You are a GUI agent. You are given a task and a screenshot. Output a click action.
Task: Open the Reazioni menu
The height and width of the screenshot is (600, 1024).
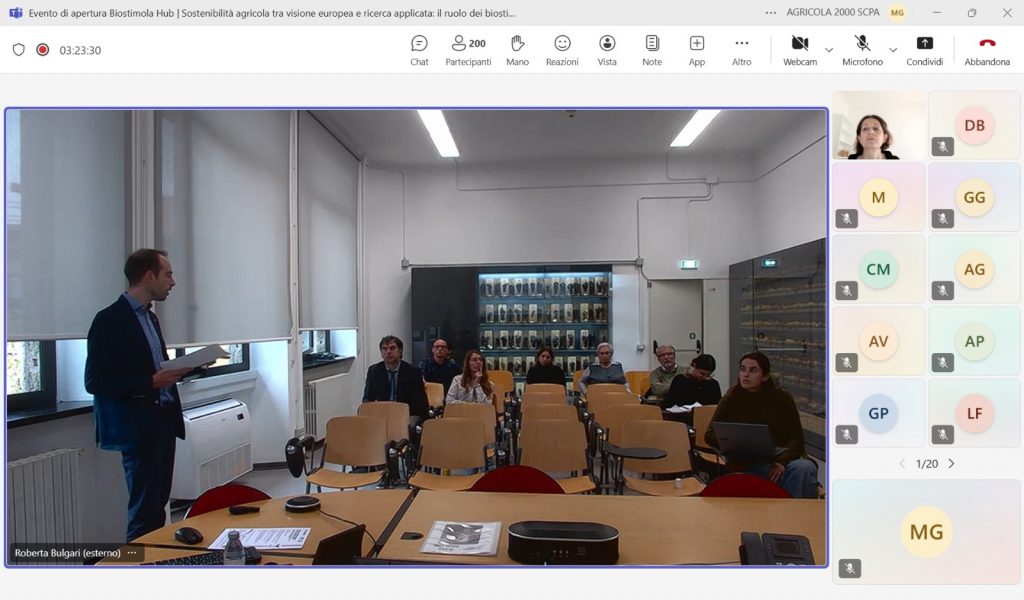562,49
